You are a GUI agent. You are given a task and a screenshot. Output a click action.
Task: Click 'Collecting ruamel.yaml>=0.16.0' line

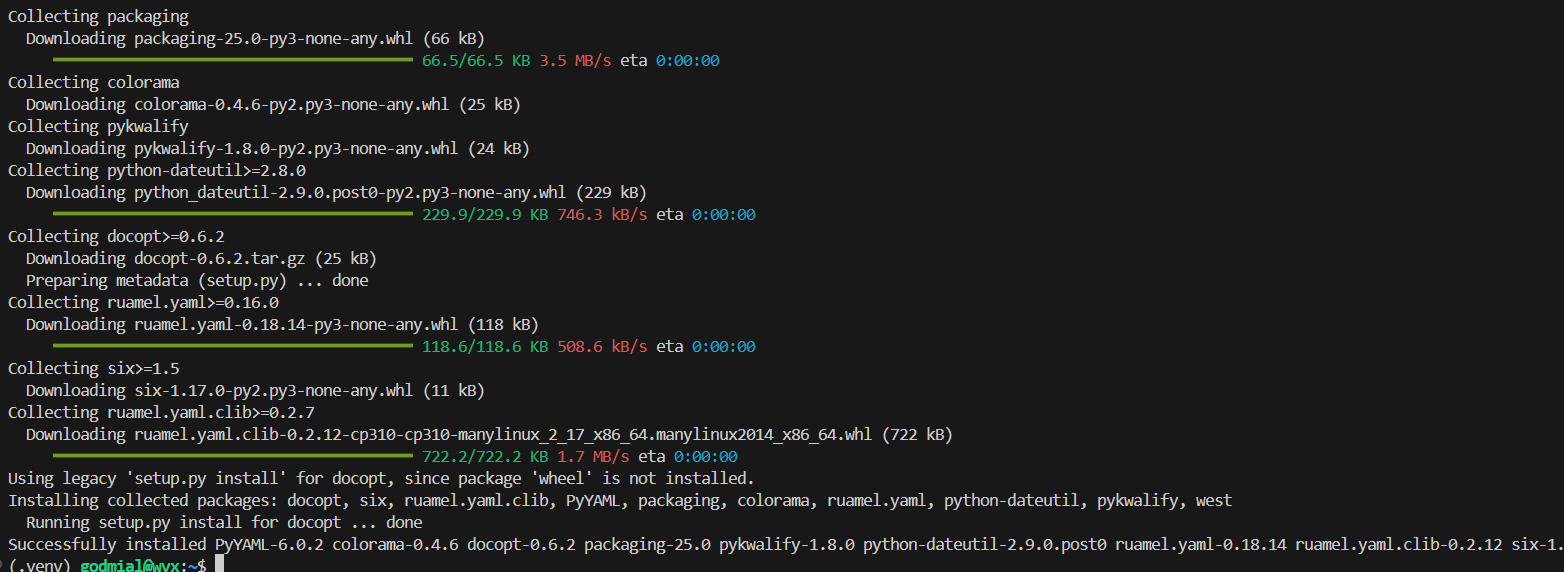(x=143, y=303)
